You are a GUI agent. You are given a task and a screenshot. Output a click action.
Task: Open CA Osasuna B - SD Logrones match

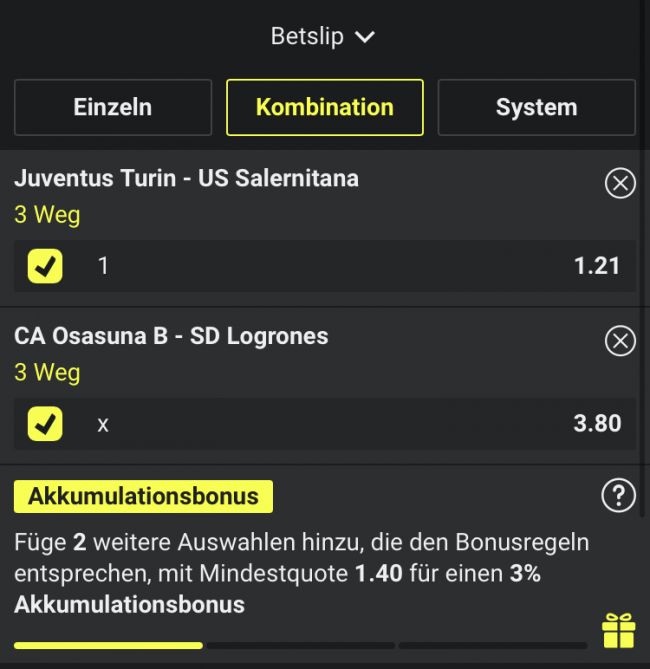point(171,336)
